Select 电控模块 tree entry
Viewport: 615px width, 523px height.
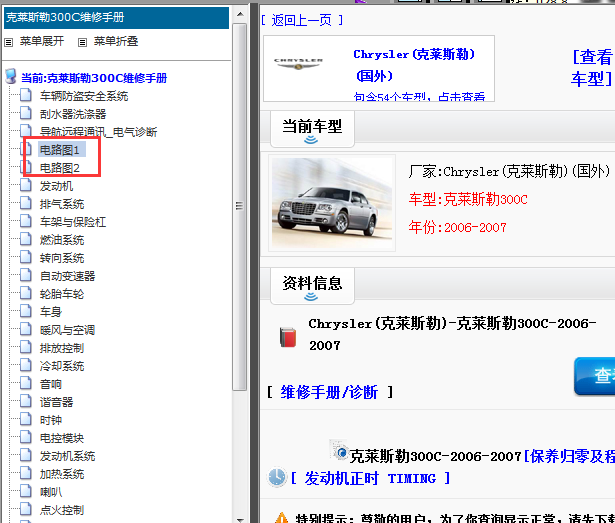point(62,438)
